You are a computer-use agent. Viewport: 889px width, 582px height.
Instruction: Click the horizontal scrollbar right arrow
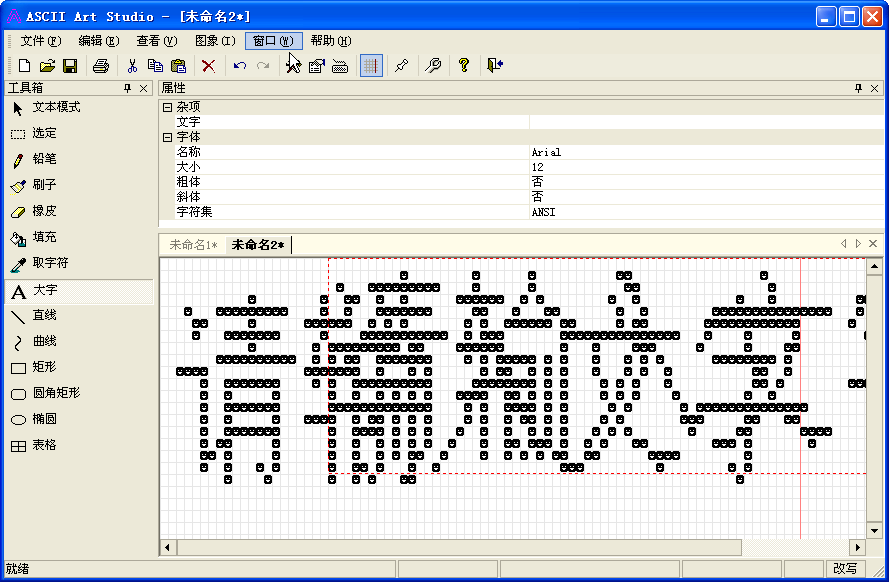(857, 547)
